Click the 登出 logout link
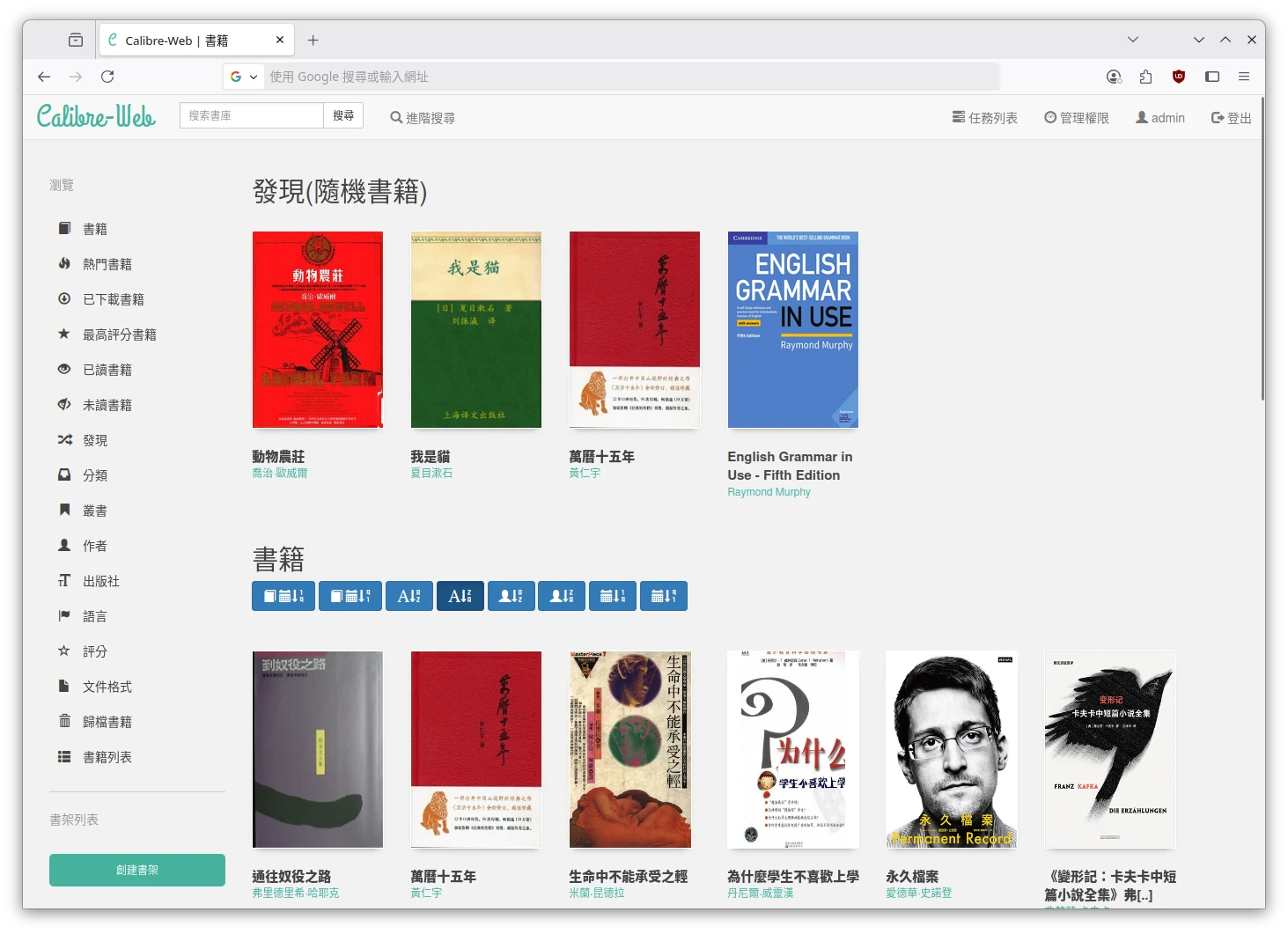Image resolution: width=1288 pixels, height=934 pixels. (x=1231, y=118)
